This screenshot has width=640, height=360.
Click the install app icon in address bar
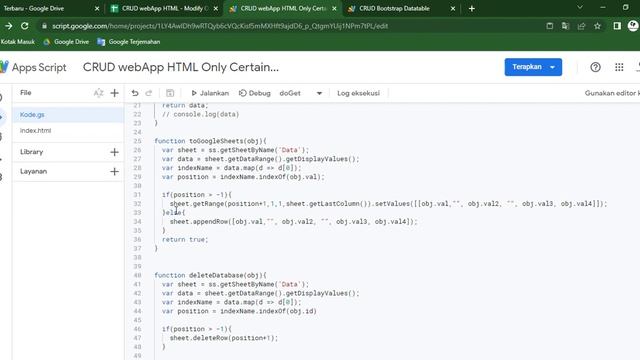point(550,26)
